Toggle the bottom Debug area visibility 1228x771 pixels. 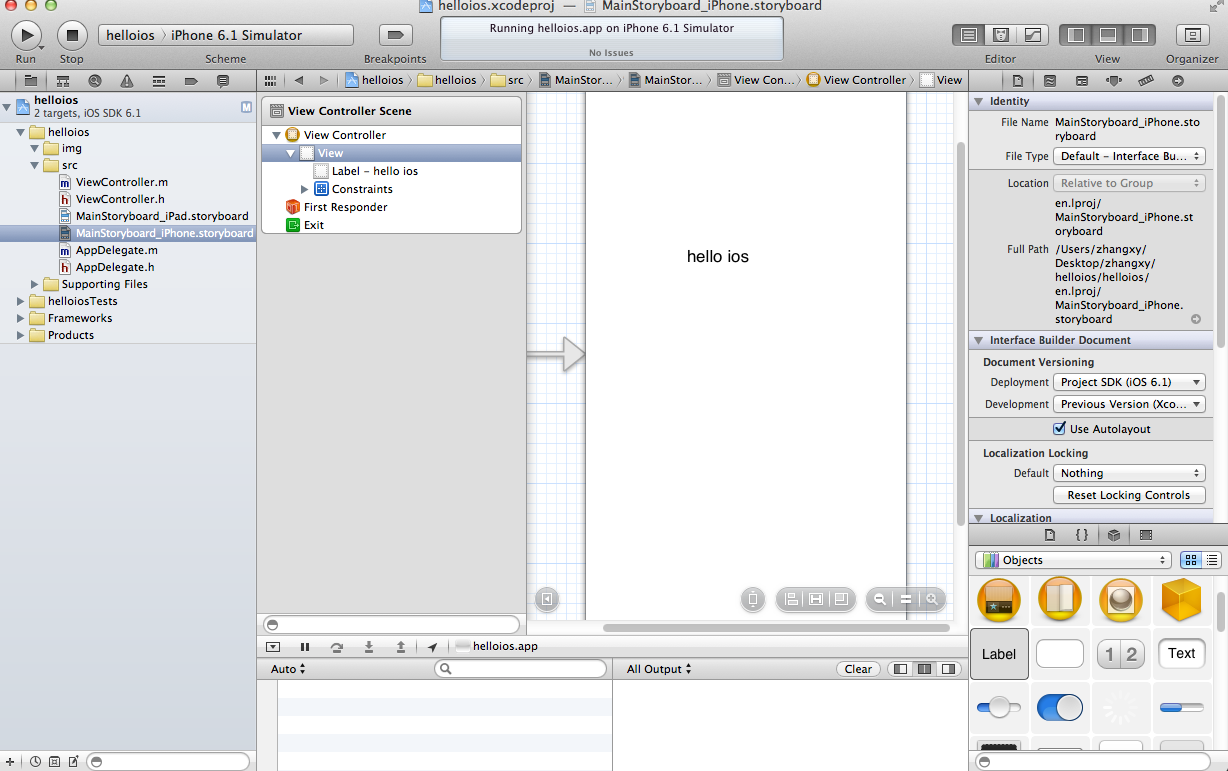click(x=1108, y=35)
